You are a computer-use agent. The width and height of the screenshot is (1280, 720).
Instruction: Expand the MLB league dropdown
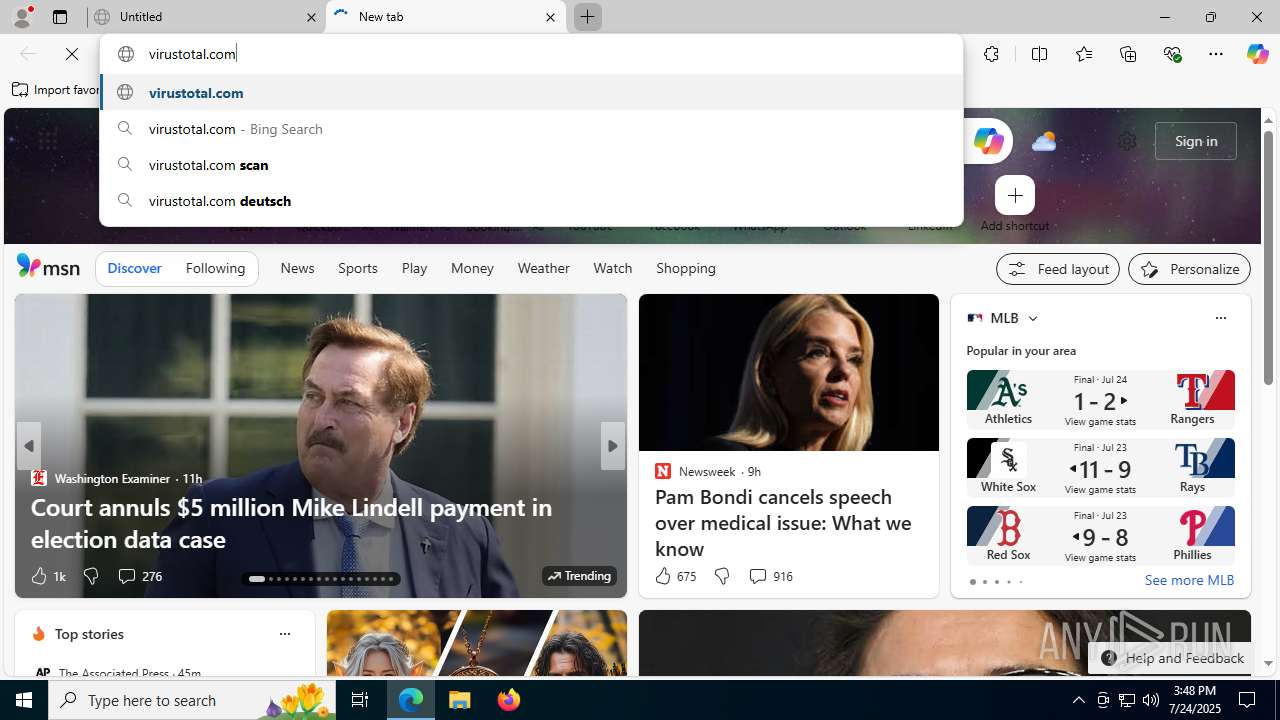(1033, 318)
